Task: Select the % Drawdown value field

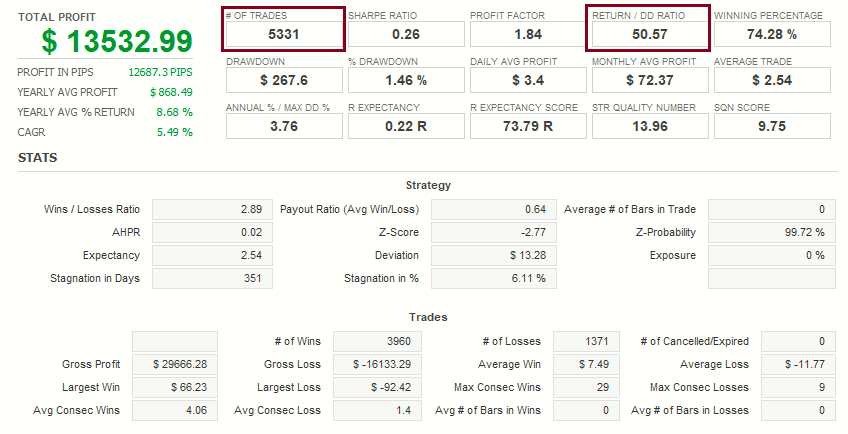Action: (406, 80)
